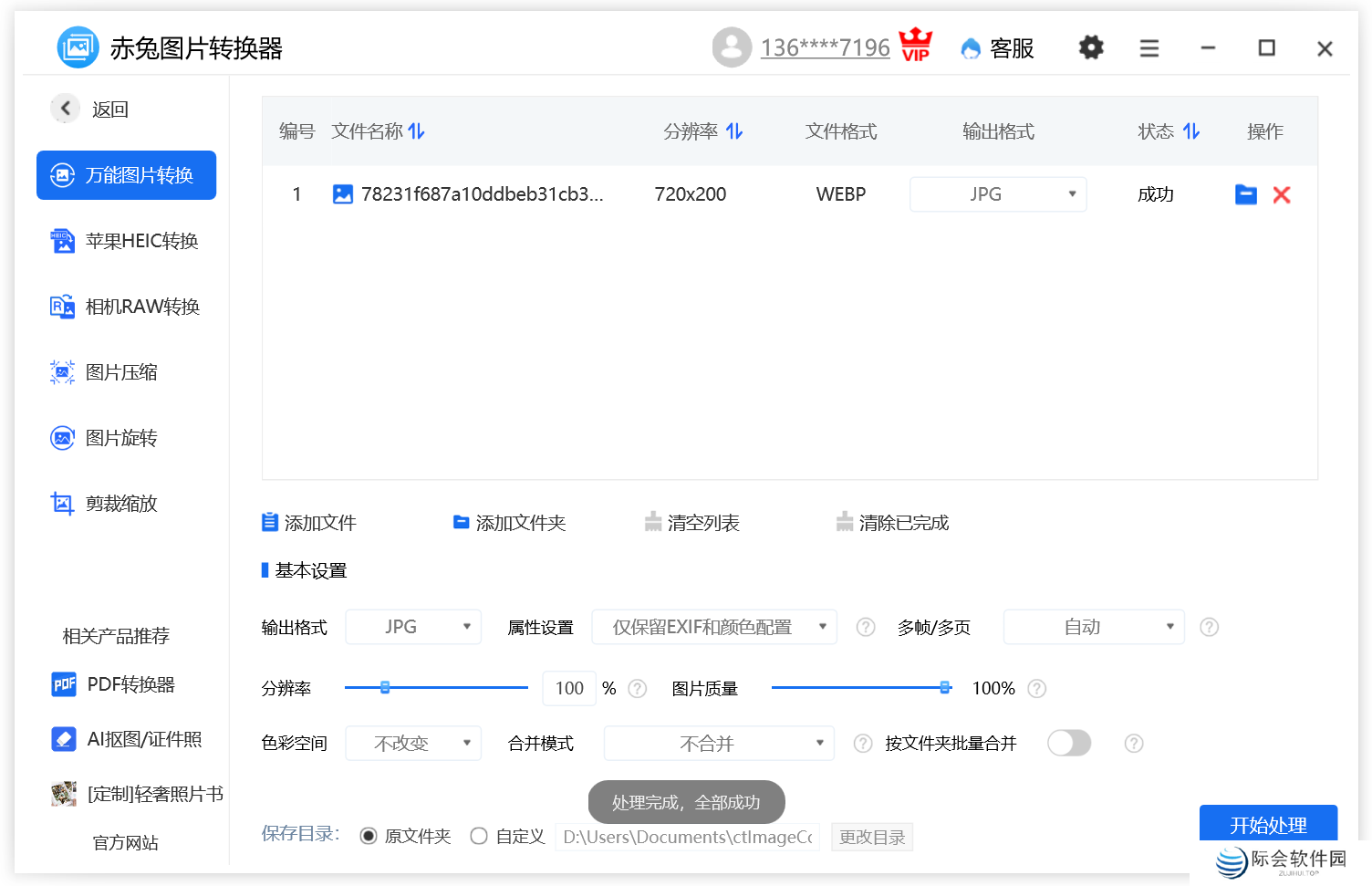Select the 万能图片转换 sidebar tool
This screenshot has width=1372, height=886.
[126, 174]
